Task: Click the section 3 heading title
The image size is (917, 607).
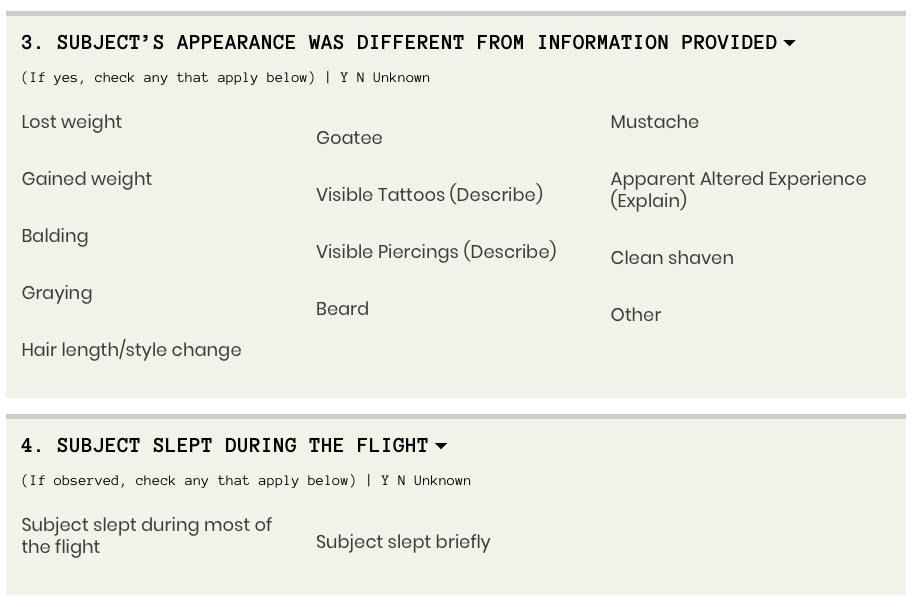Action: [x=398, y=43]
